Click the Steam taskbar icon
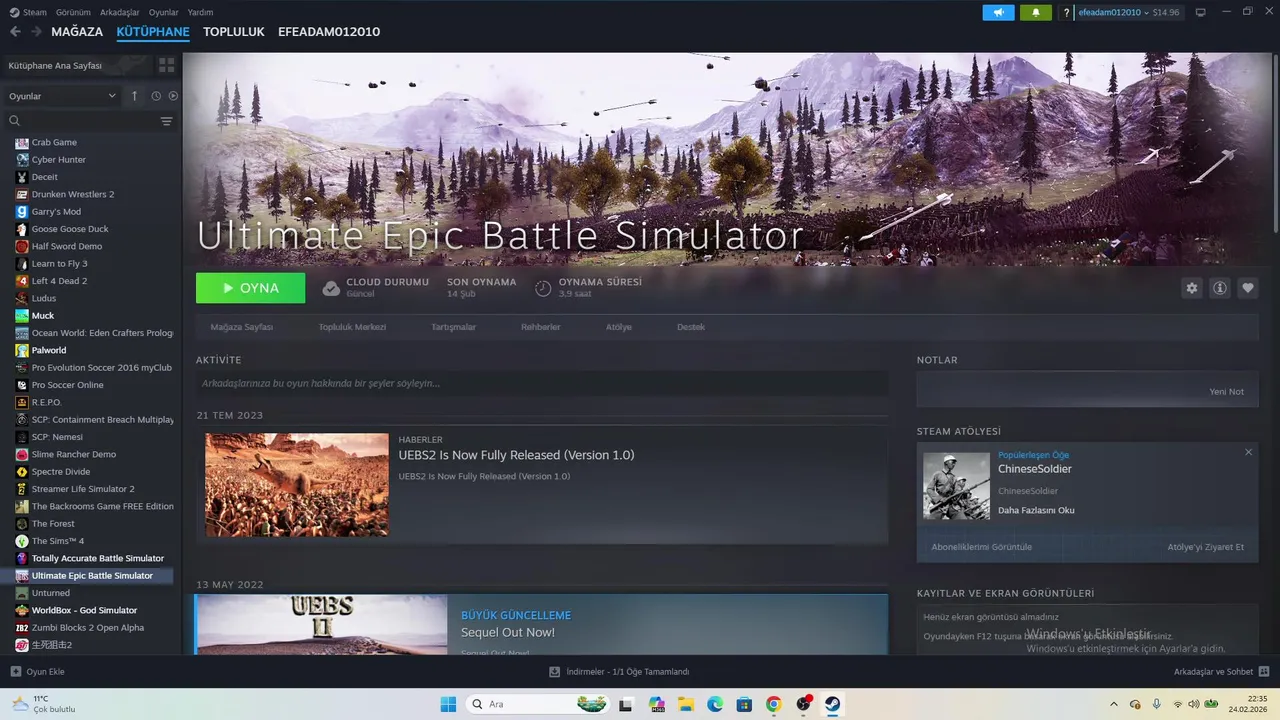 pos(832,704)
